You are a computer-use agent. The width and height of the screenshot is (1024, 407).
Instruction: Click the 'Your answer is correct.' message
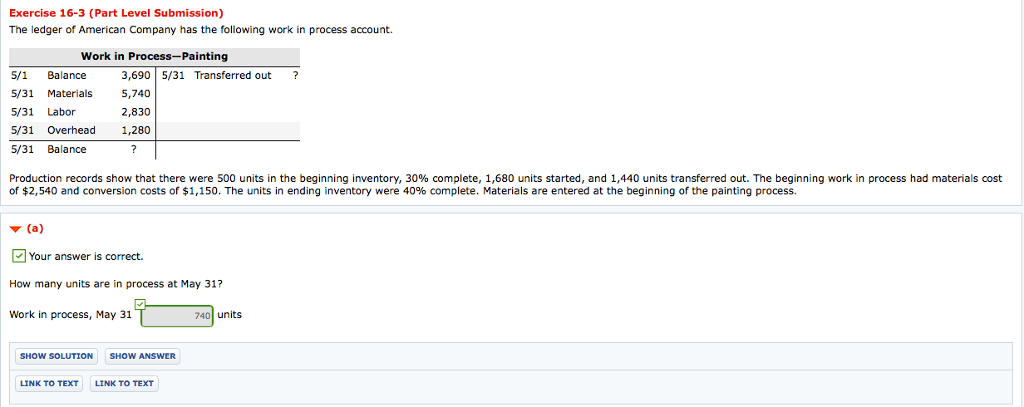pyautogui.click(x=85, y=256)
